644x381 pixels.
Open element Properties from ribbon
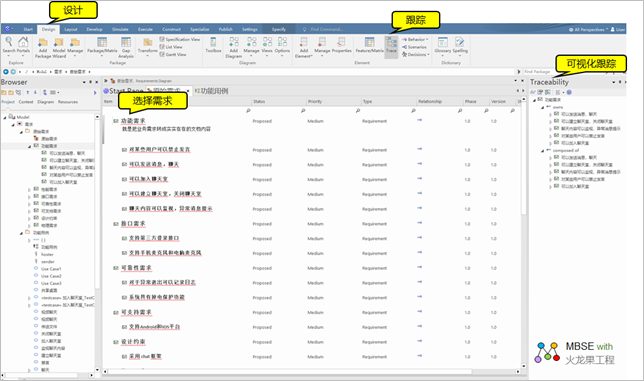[341, 45]
